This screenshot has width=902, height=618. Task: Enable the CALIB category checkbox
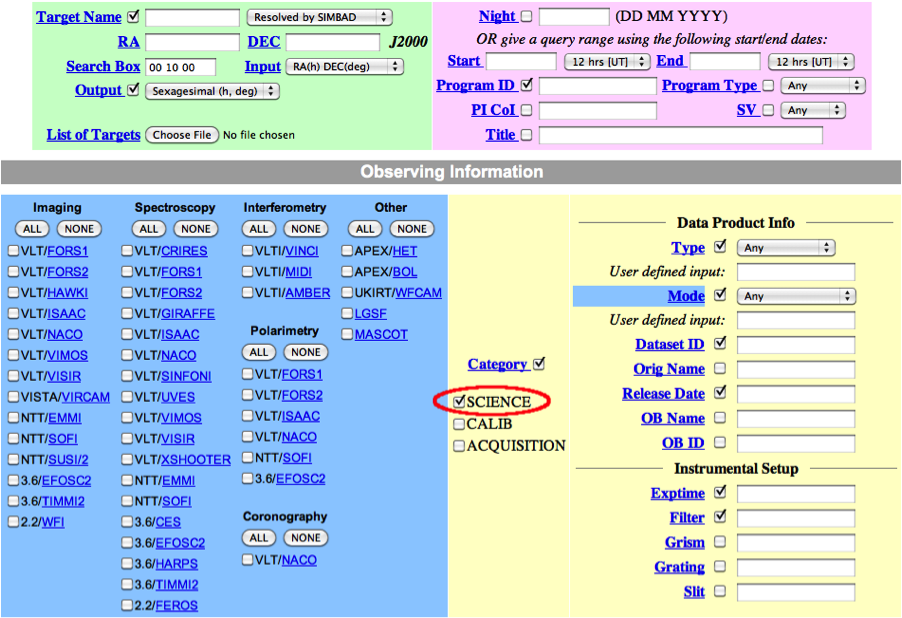459,424
